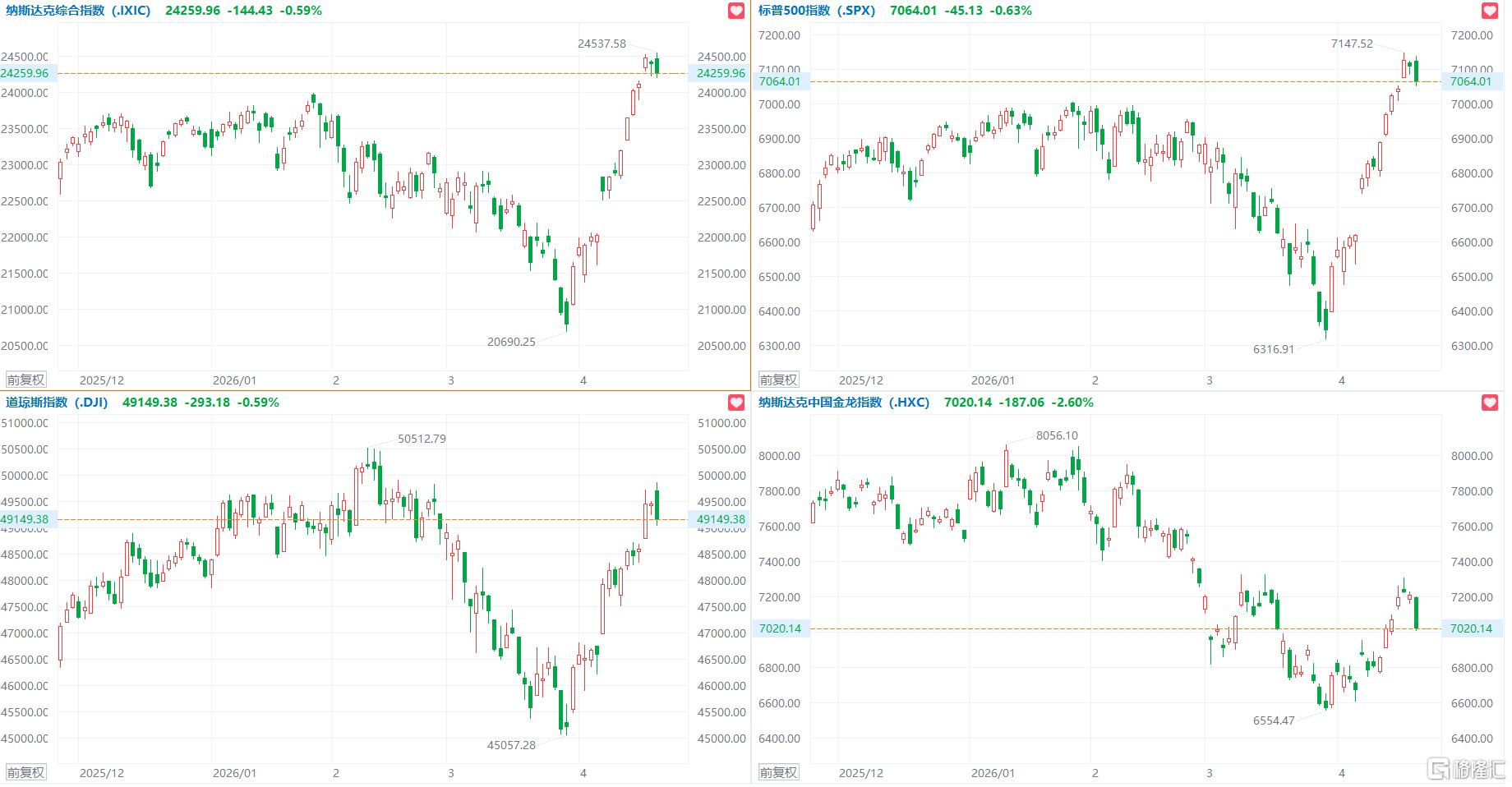Screen dimensions: 1512x787
Task: Toggle the heart favorite icon on Nasdaq Composite chart
Action: [x=736, y=11]
